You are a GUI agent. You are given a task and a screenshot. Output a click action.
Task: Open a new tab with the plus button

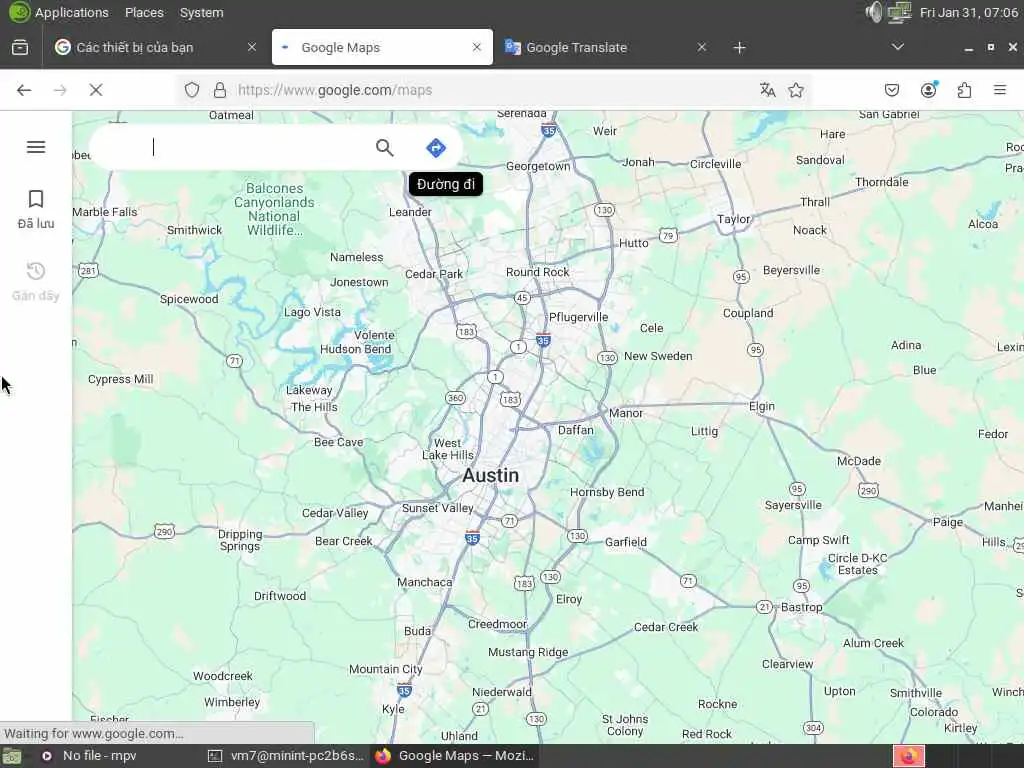click(739, 48)
